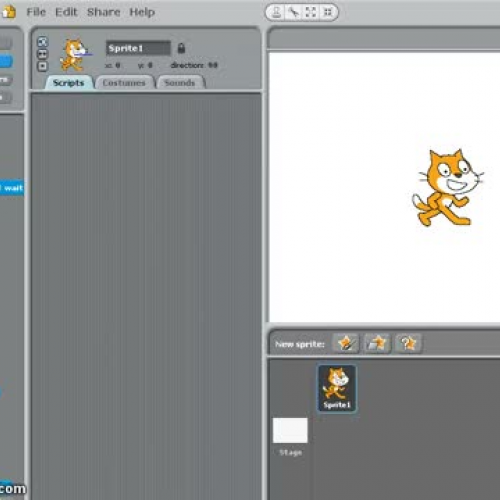Click the Sprite1 name field
Image resolution: width=500 pixels, height=500 pixels.
click(x=138, y=48)
